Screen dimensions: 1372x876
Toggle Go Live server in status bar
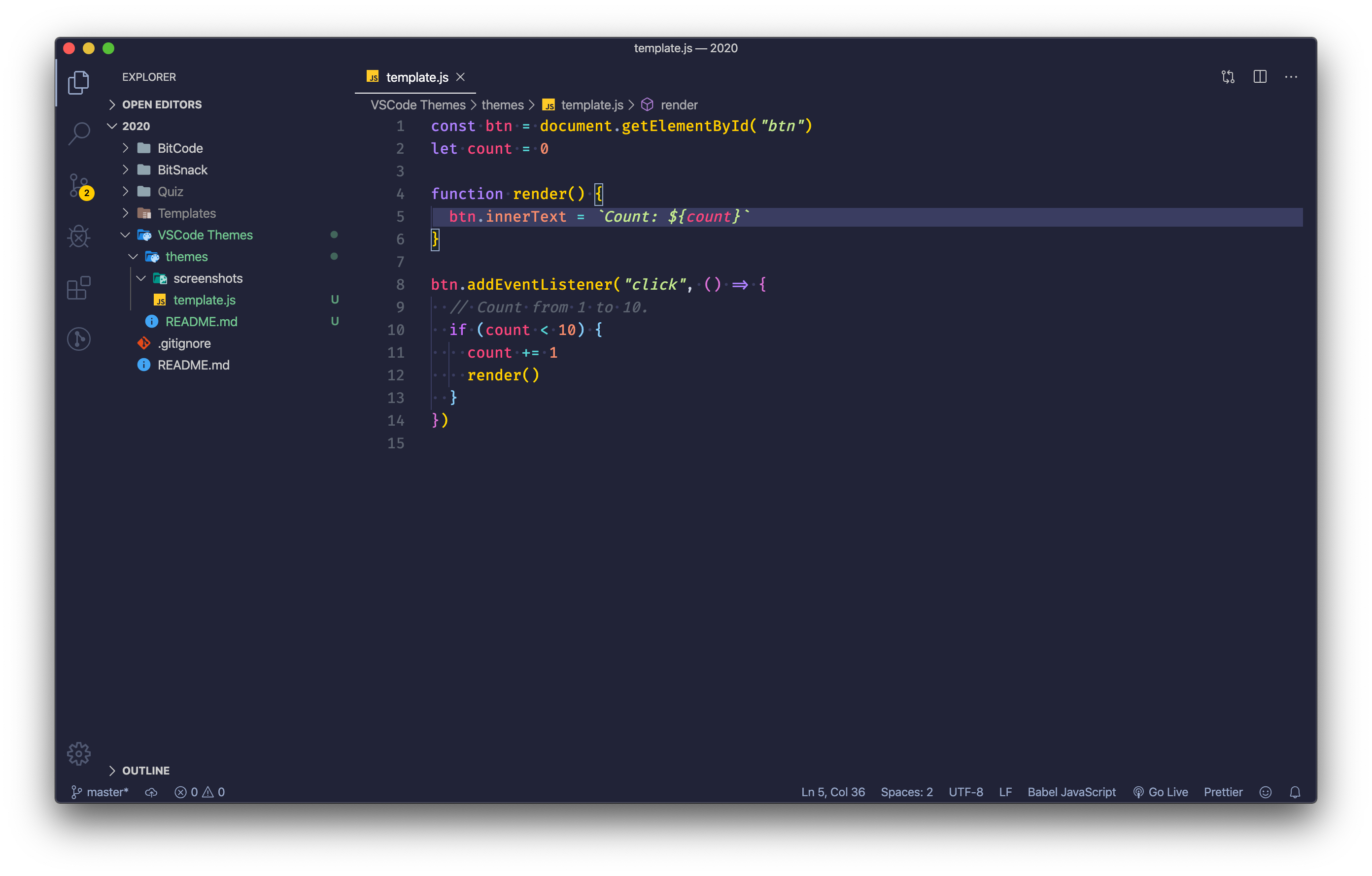click(1161, 792)
